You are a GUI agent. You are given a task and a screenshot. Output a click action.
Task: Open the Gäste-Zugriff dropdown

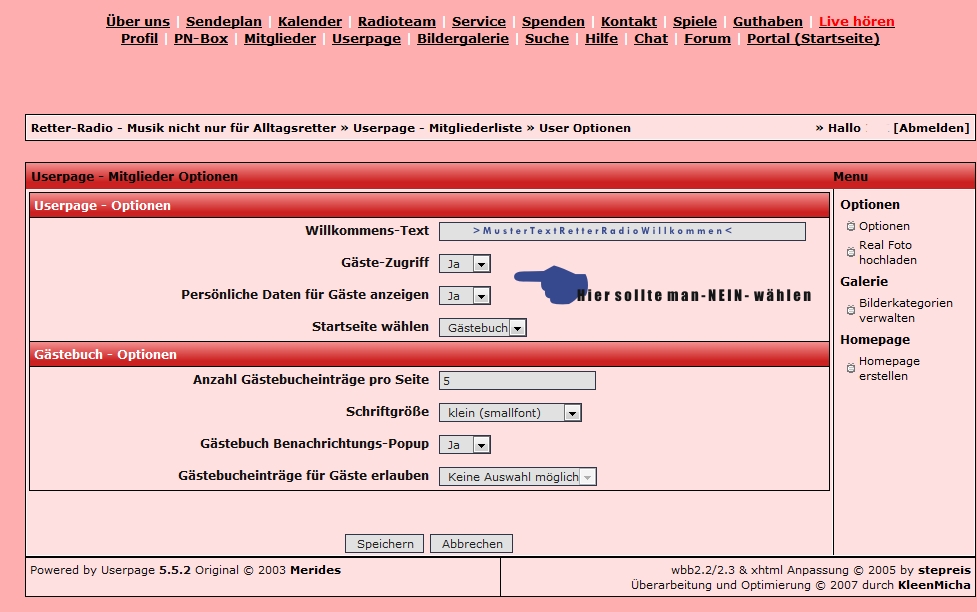[465, 264]
